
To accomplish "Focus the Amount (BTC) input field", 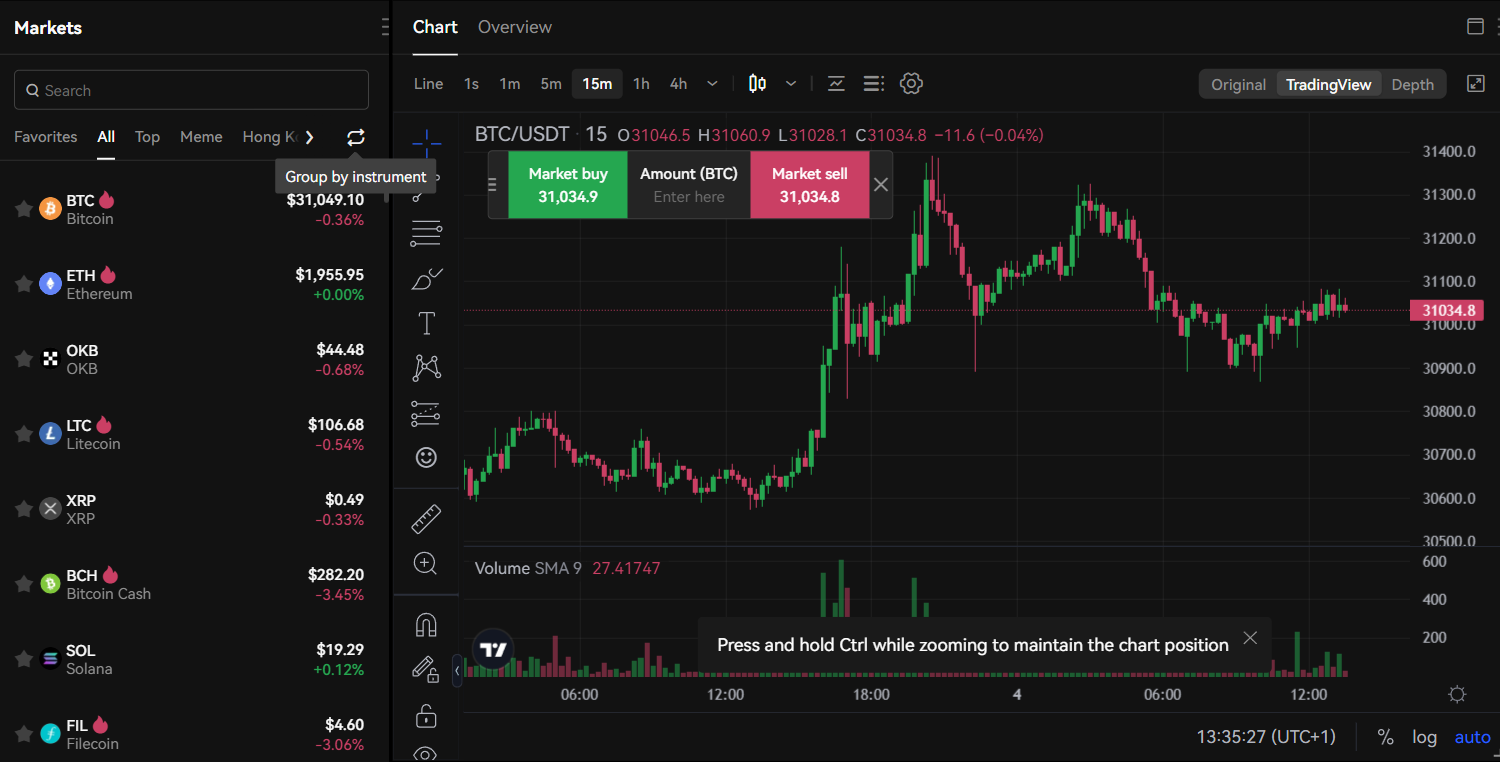I will click(689, 197).
